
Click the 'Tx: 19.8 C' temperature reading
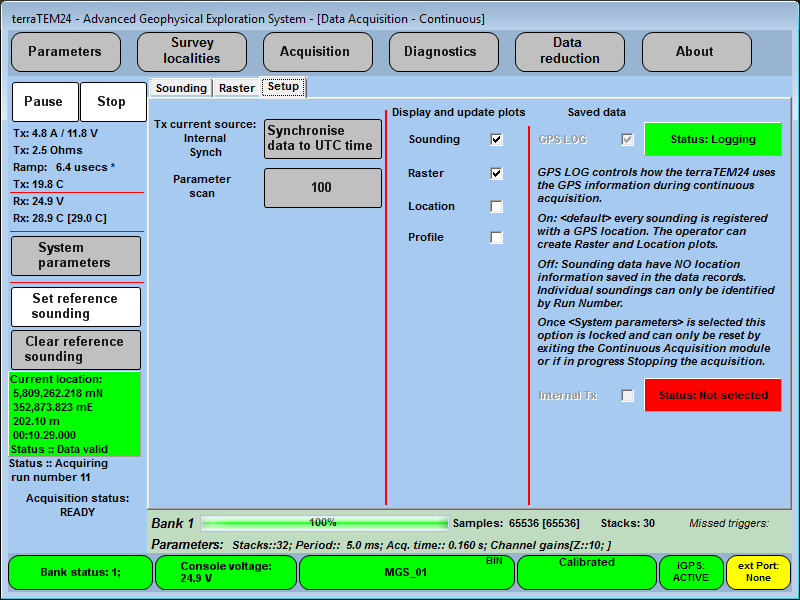(x=38, y=184)
